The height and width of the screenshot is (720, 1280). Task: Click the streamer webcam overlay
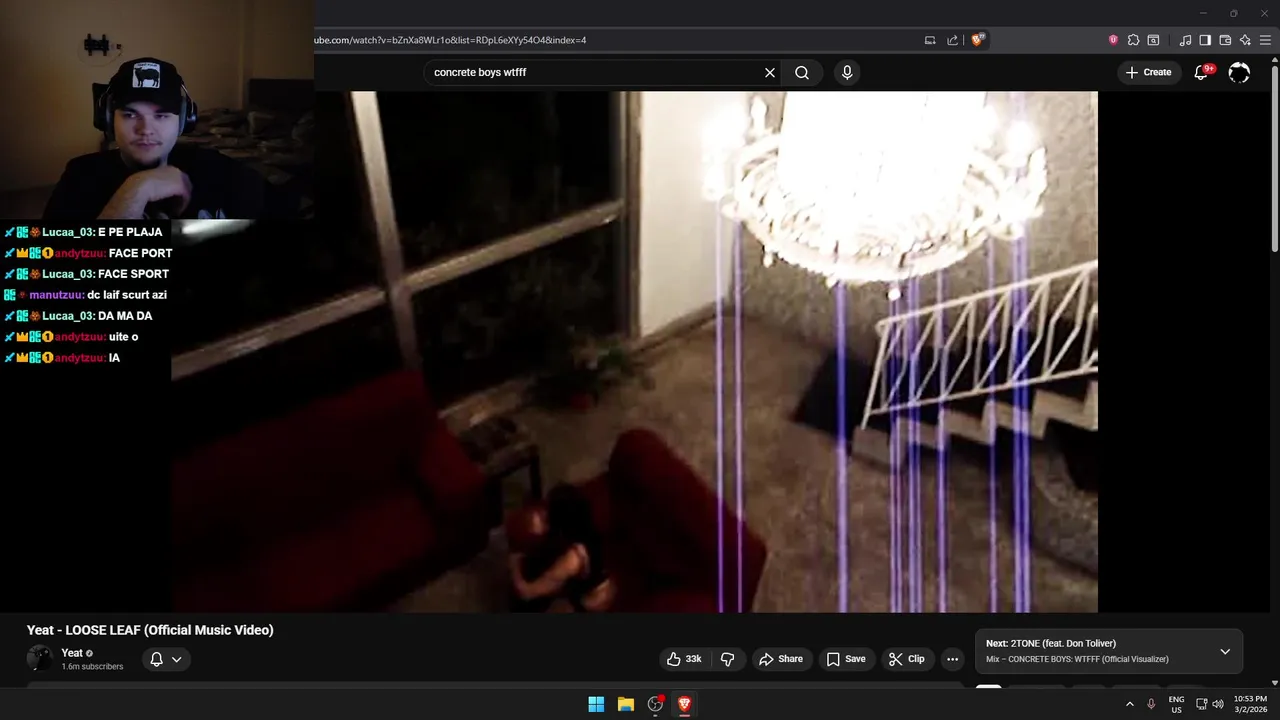(x=157, y=109)
